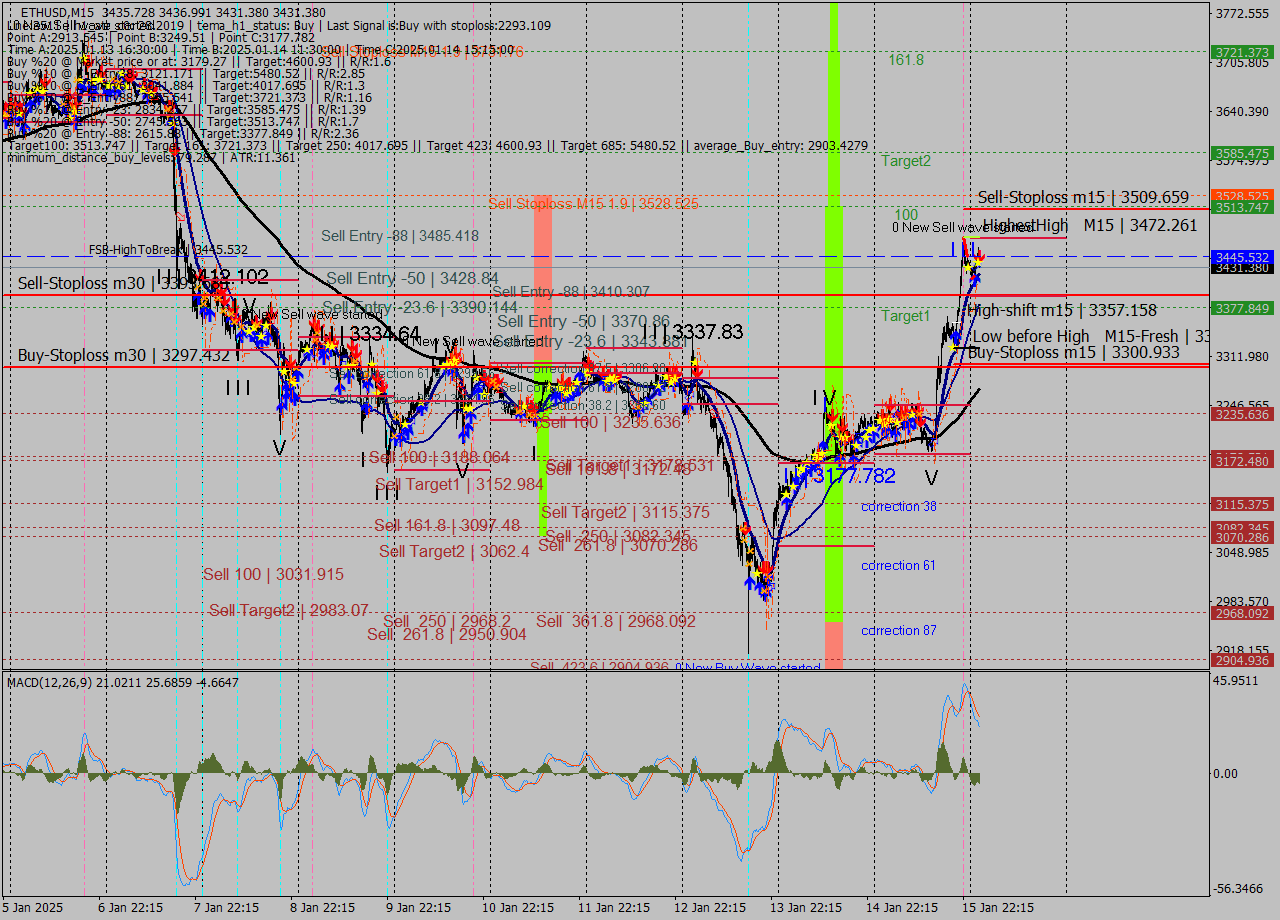Click the red 2904.936 price axis label
The height and width of the screenshot is (920, 1280).
(x=1241, y=660)
